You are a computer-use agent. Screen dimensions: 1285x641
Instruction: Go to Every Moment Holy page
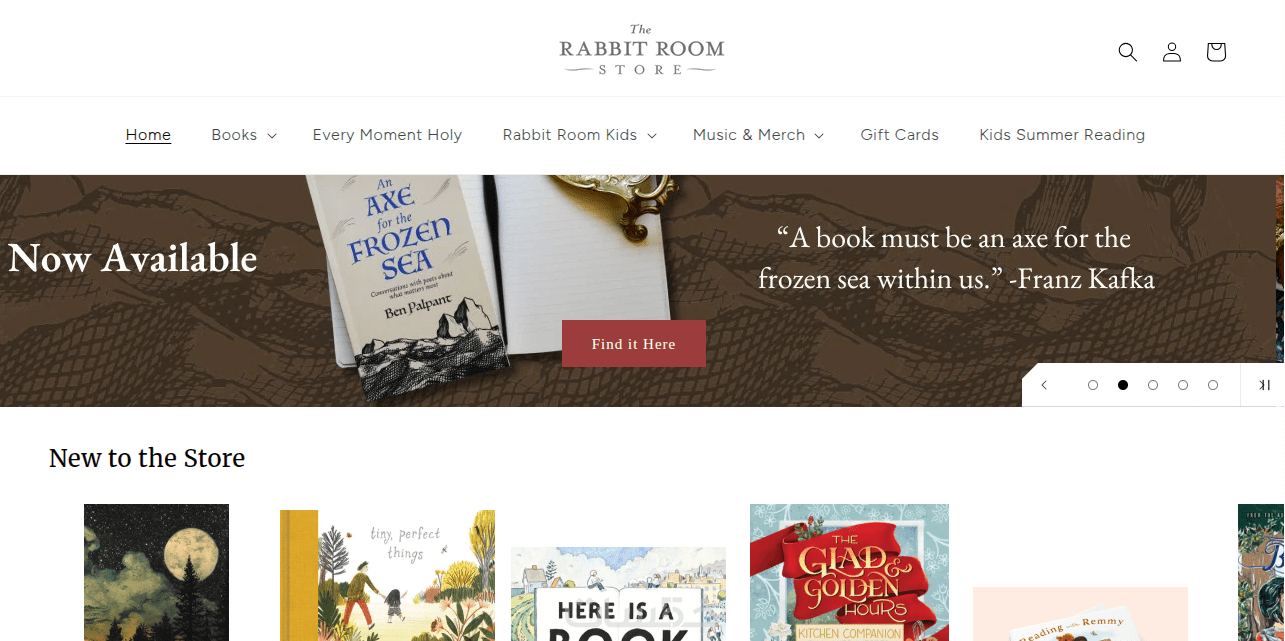coord(387,135)
